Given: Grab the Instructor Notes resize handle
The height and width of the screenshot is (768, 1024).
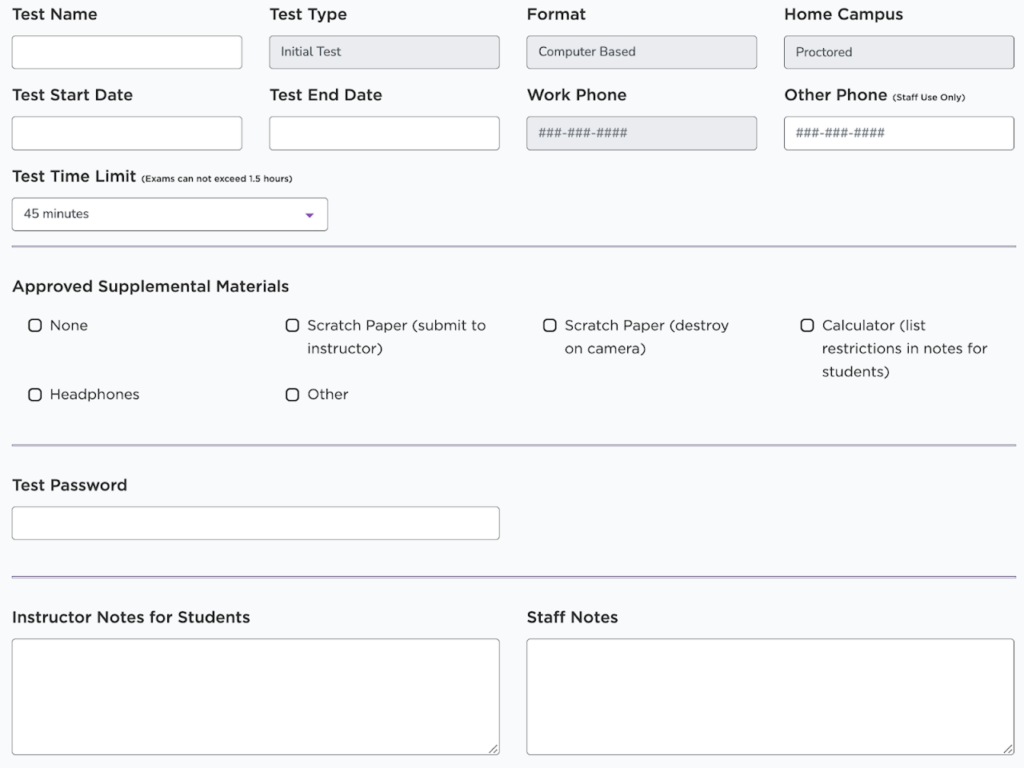Looking at the screenshot, I should pyautogui.click(x=494, y=749).
